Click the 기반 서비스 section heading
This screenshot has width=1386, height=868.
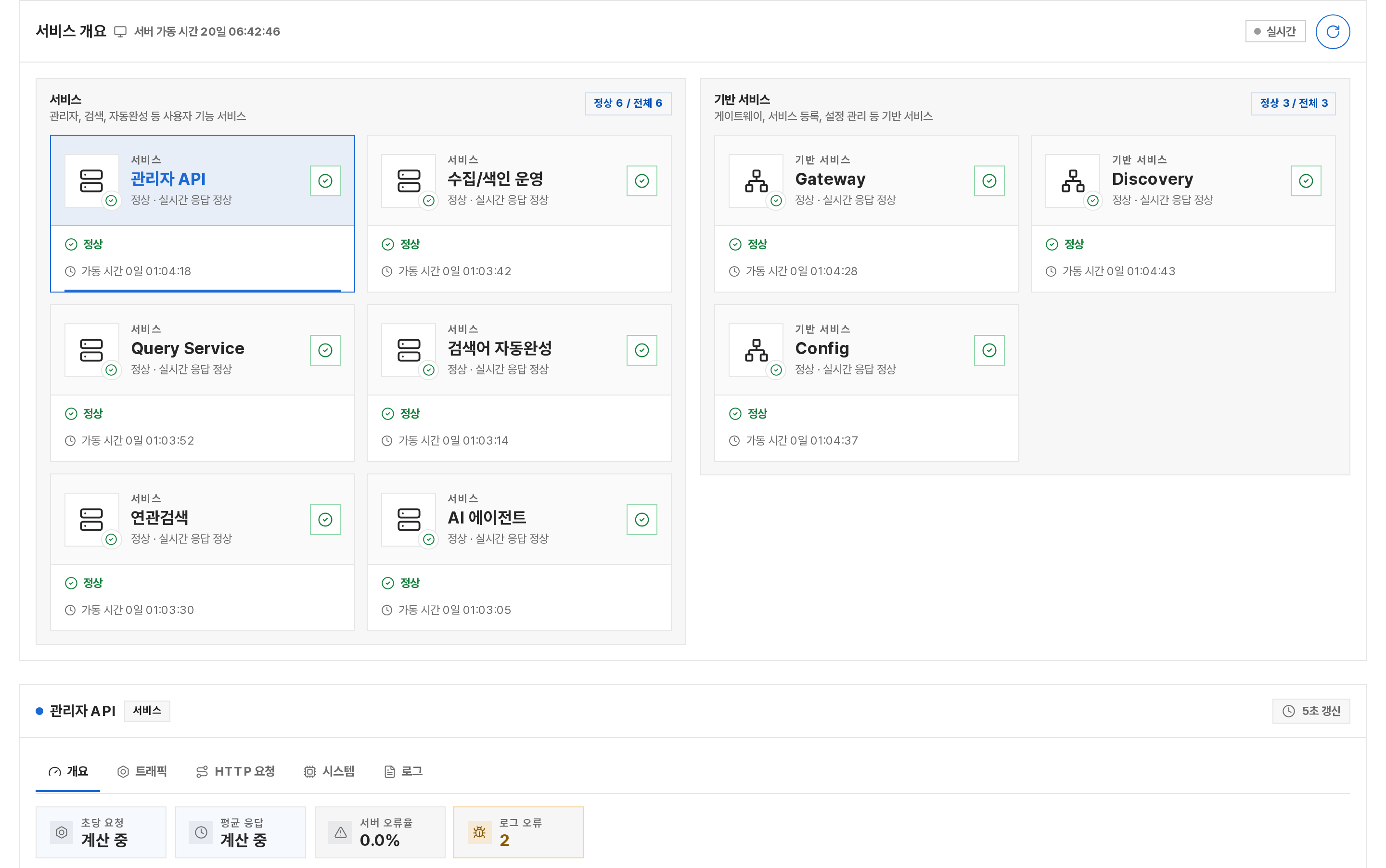pyautogui.click(x=742, y=99)
